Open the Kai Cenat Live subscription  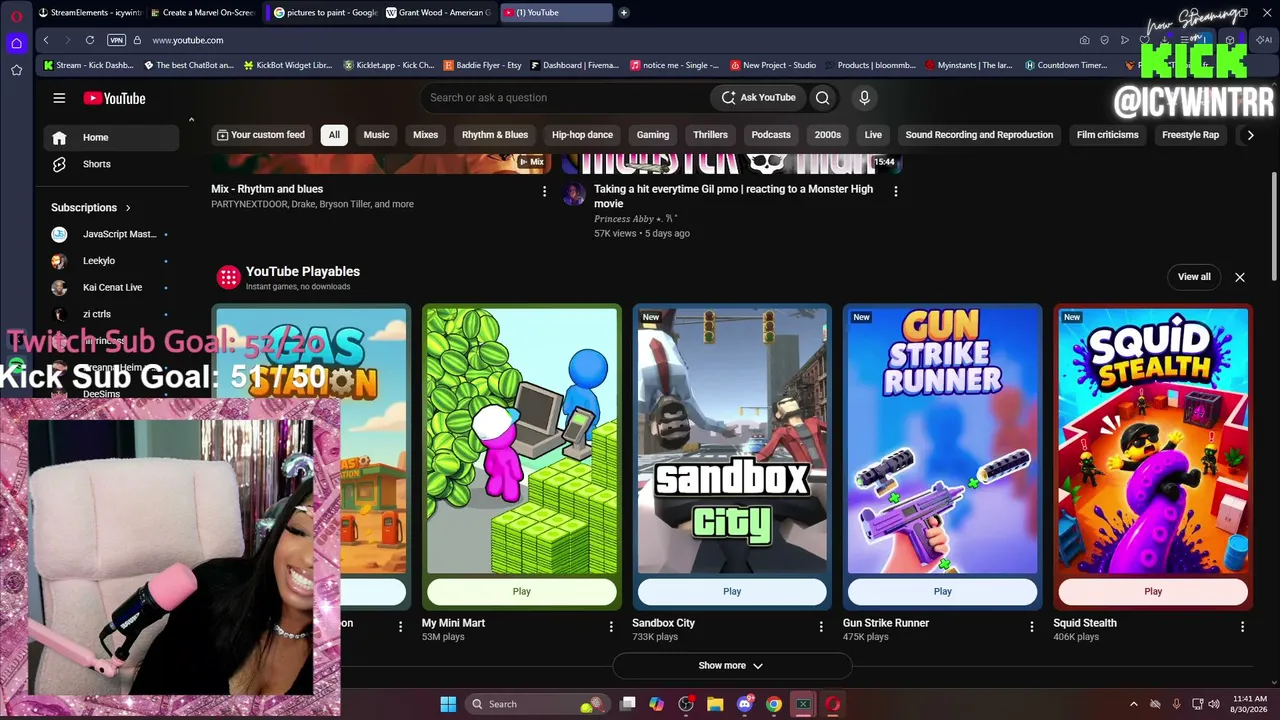click(x=111, y=287)
